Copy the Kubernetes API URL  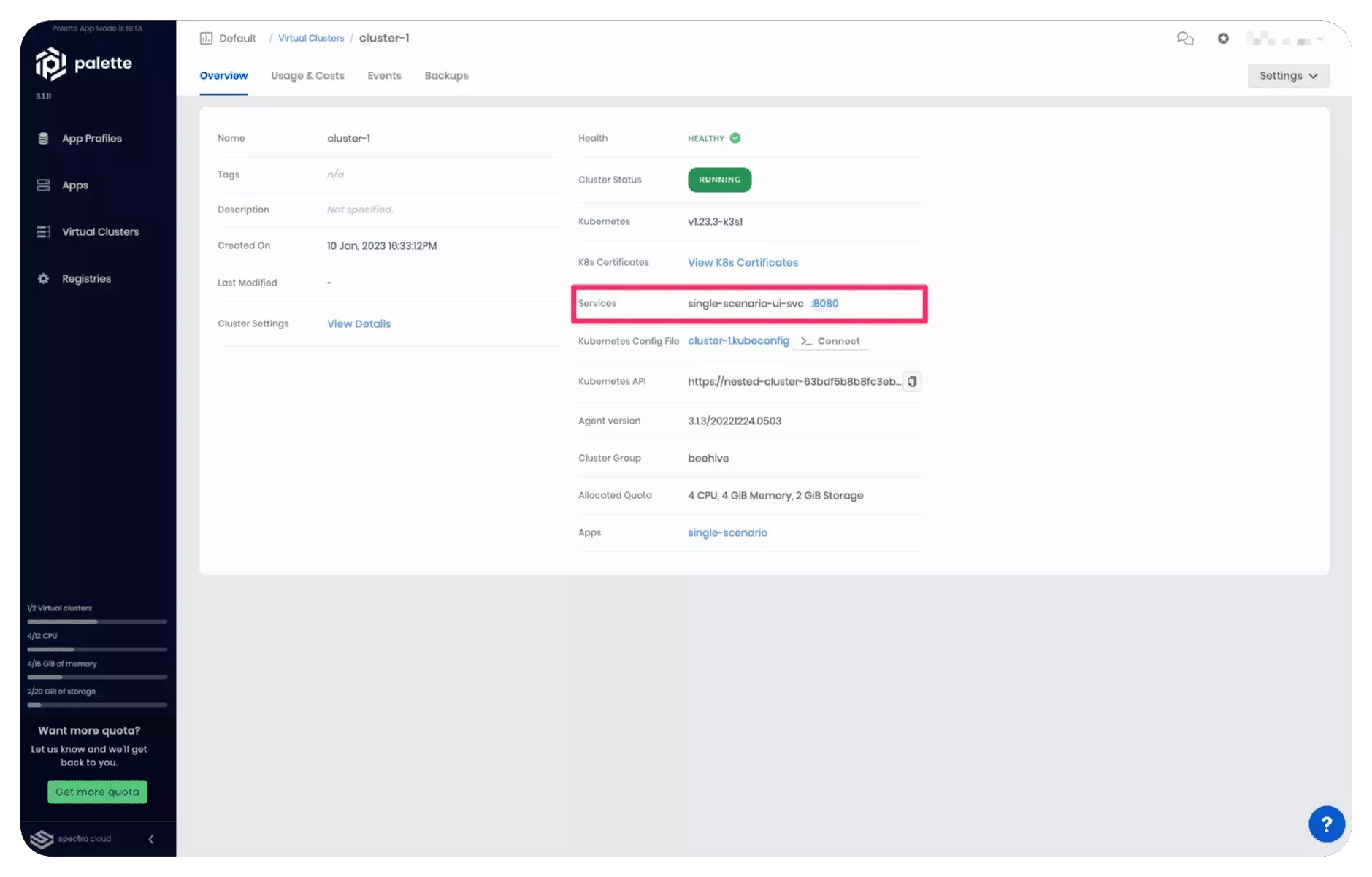[912, 381]
